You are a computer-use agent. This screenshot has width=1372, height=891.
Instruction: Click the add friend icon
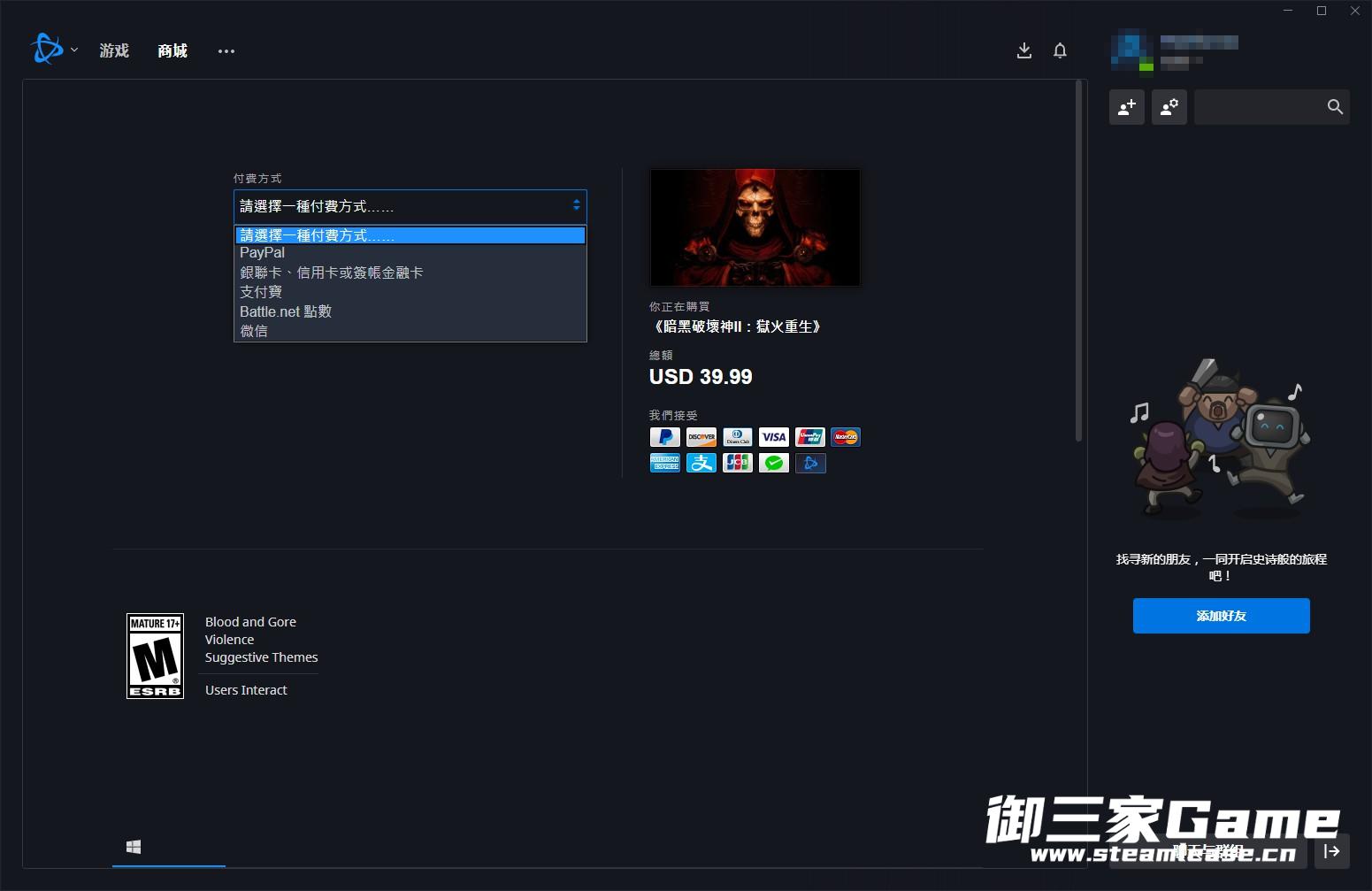(x=1126, y=107)
